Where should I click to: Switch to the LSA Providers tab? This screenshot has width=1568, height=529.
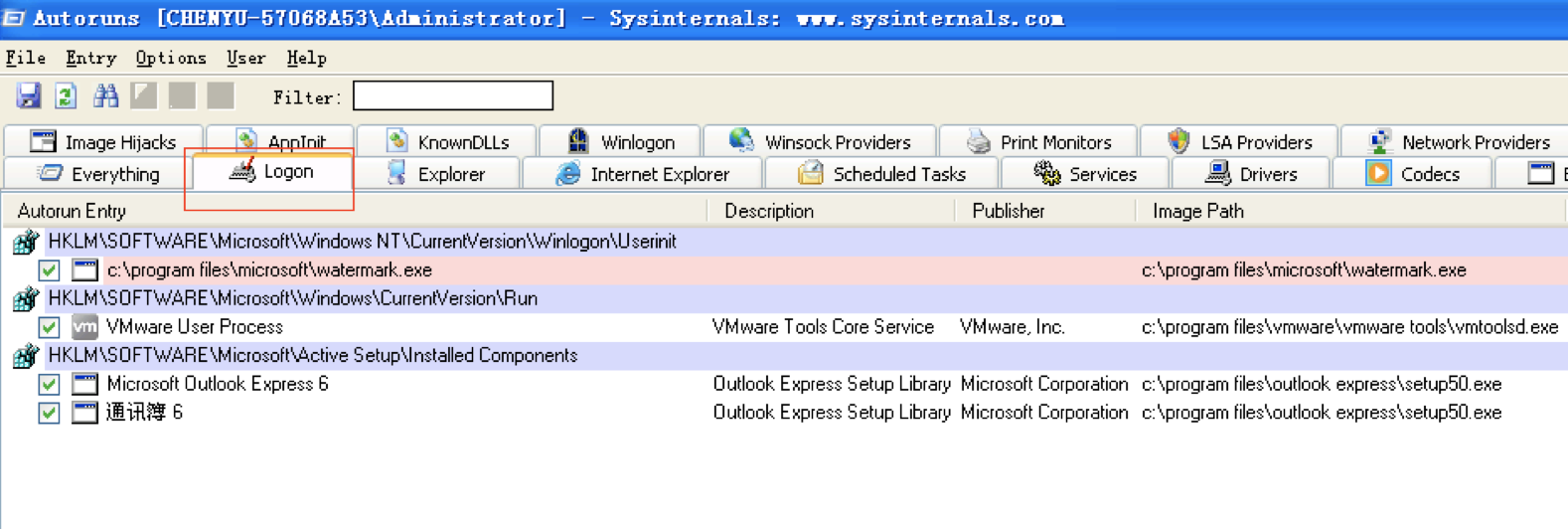pyautogui.click(x=1239, y=142)
